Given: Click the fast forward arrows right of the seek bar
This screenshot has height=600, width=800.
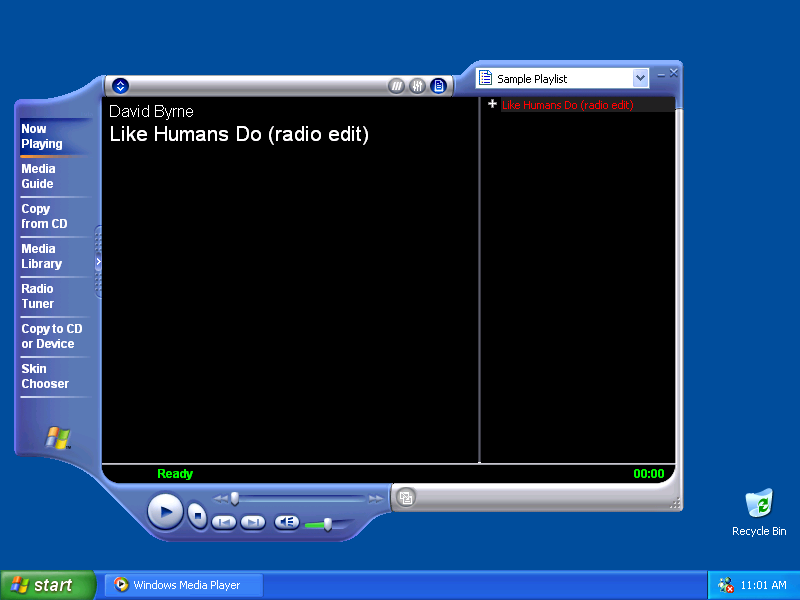Looking at the screenshot, I should pos(376,499).
